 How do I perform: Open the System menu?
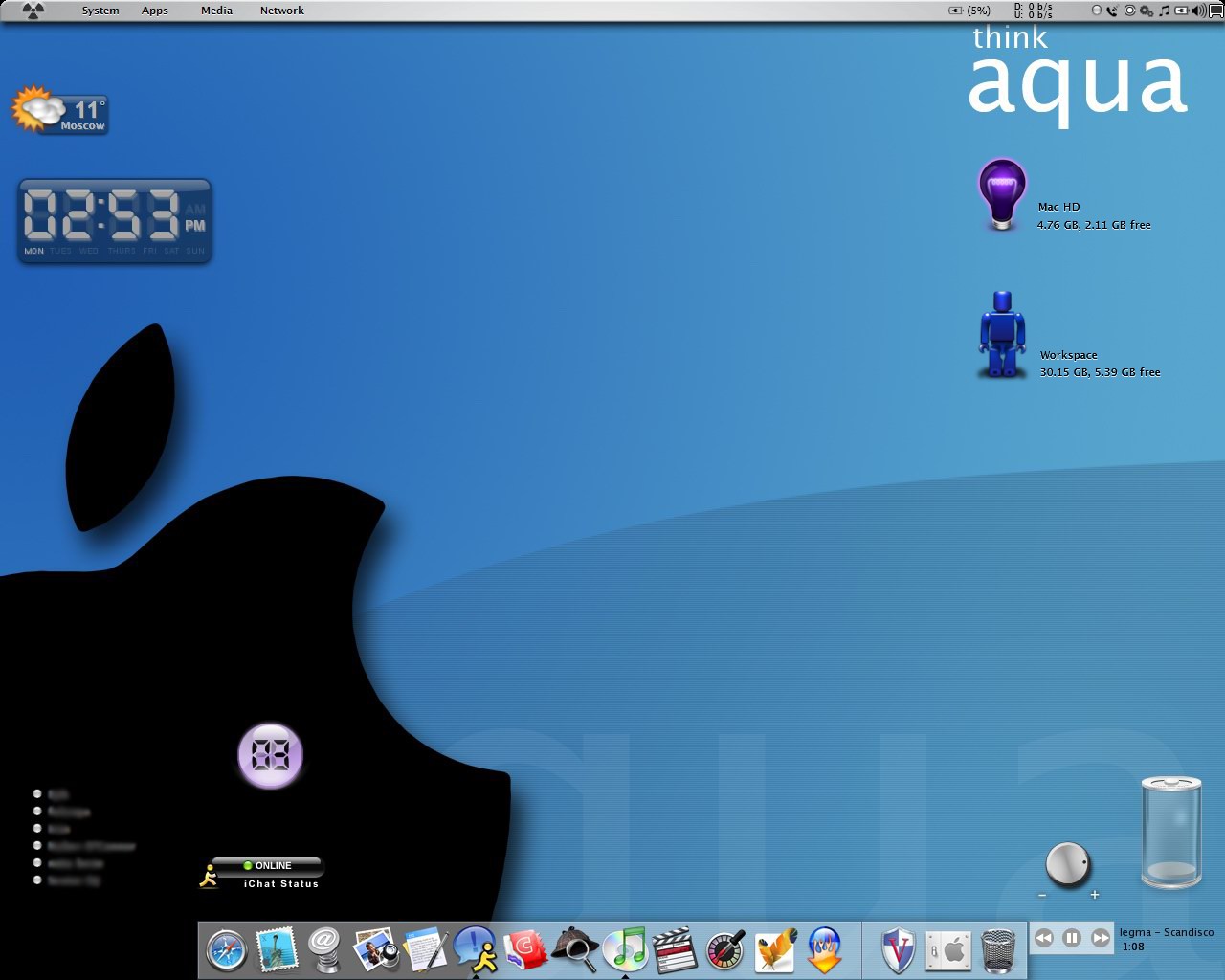pyautogui.click(x=100, y=11)
